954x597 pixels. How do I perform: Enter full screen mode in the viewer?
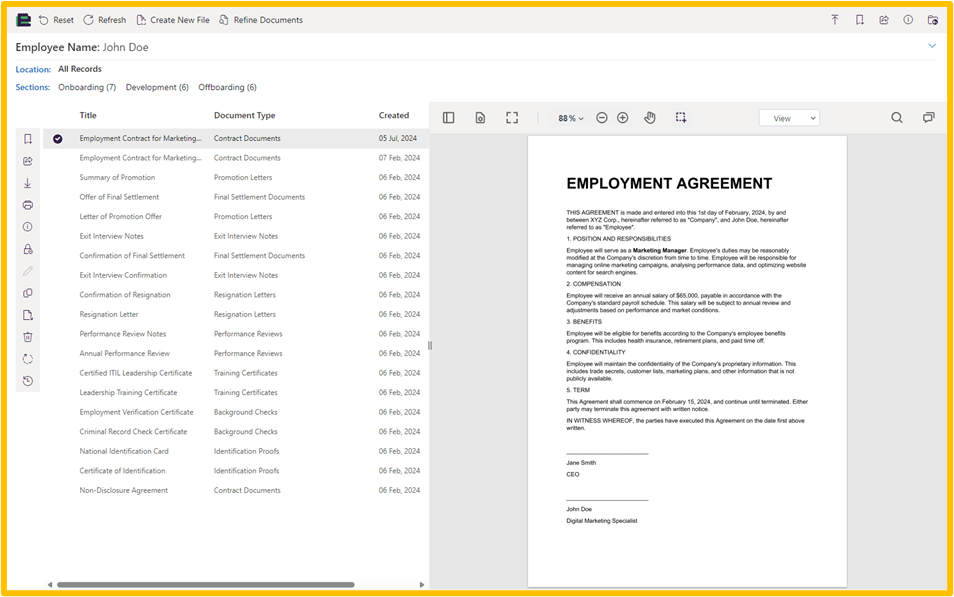(x=512, y=118)
